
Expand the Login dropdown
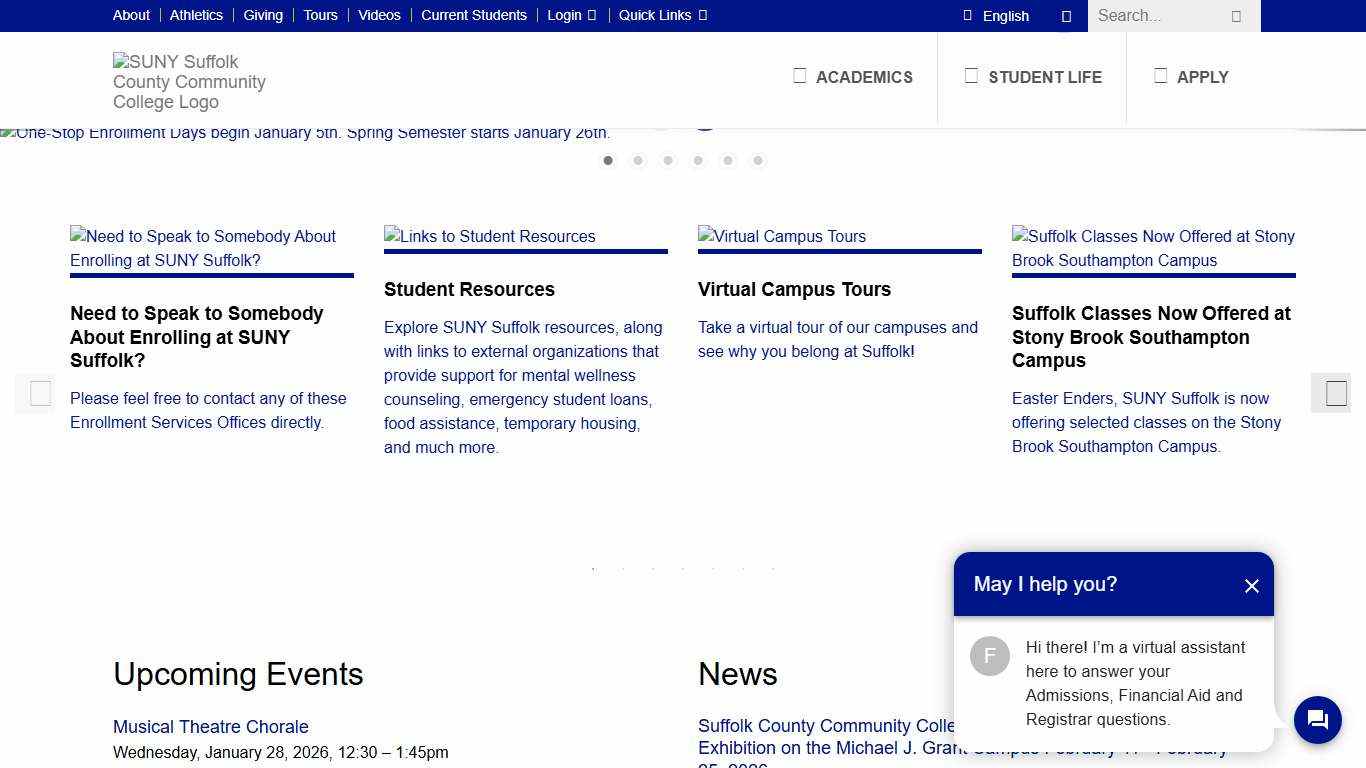point(571,15)
